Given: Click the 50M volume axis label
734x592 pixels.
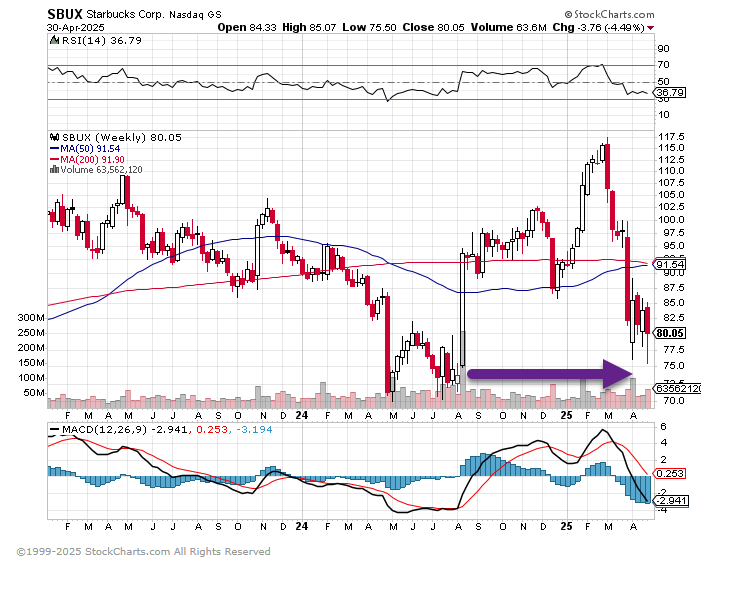Looking at the screenshot, I should (x=34, y=393).
